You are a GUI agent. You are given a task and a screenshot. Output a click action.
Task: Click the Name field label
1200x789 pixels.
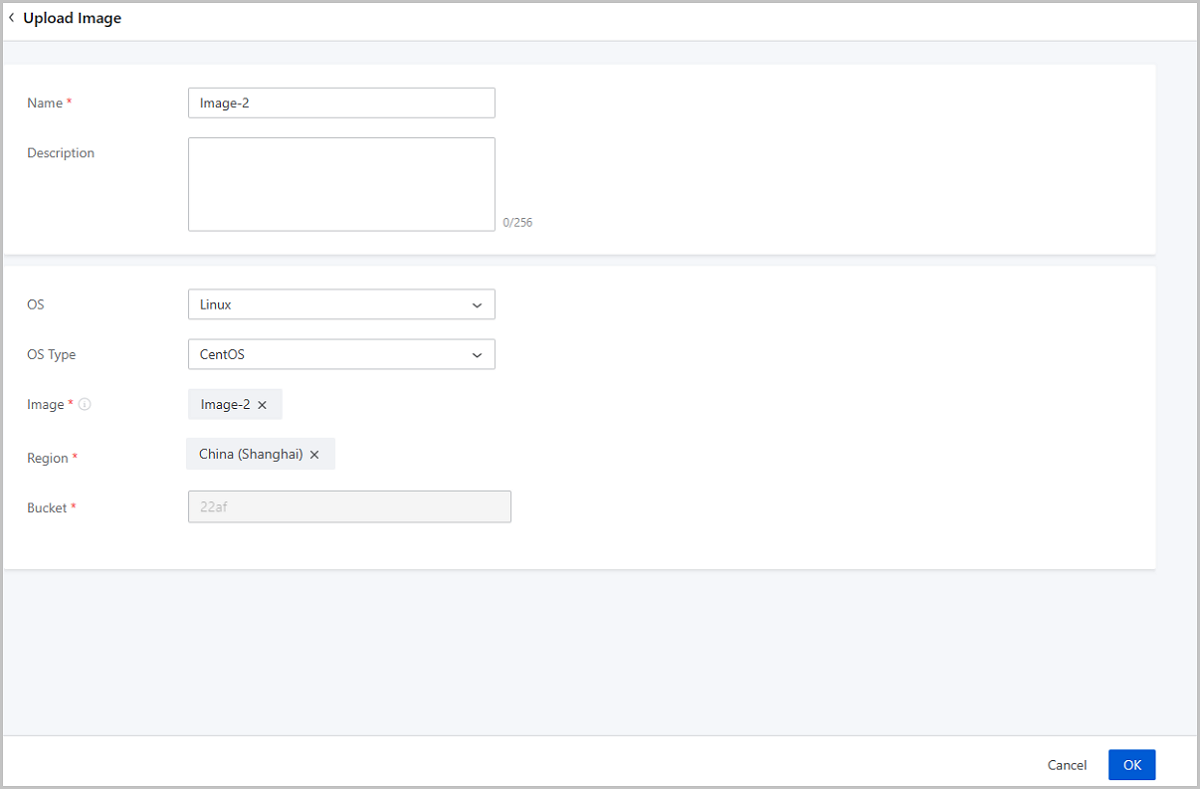[x=44, y=103]
